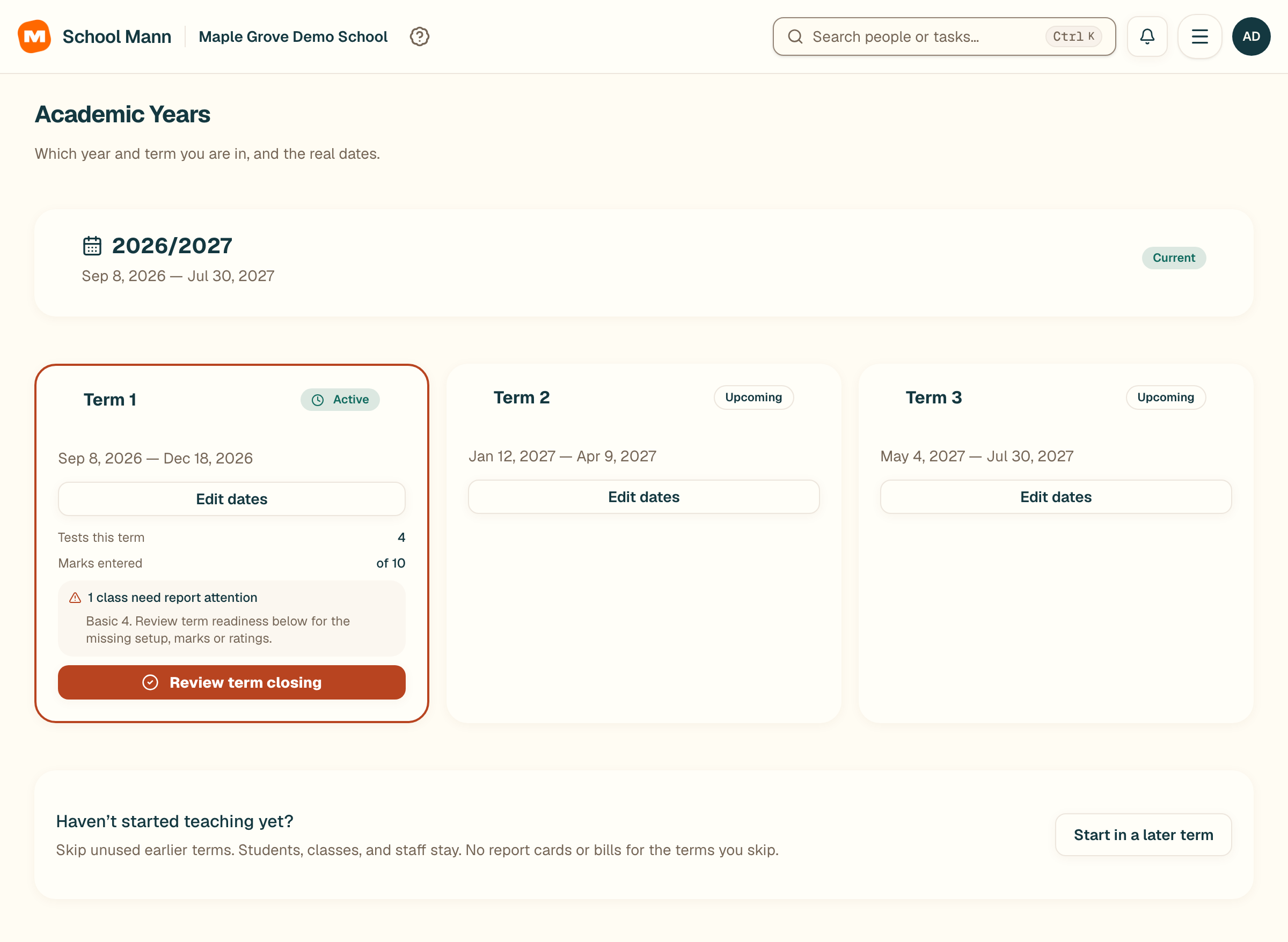Click the Ctrl K shortcut badge

coord(1073,36)
